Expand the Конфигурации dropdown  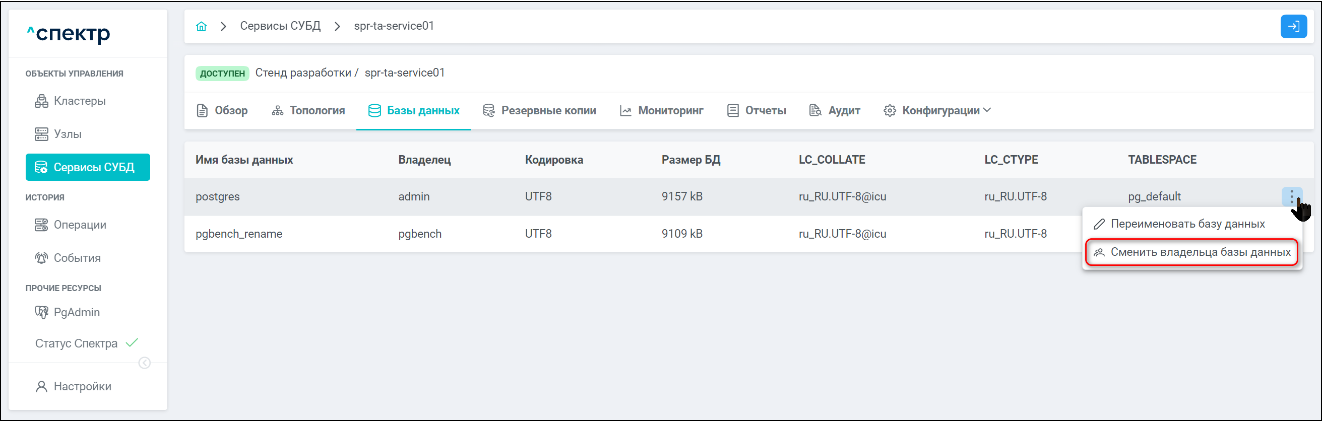937,111
